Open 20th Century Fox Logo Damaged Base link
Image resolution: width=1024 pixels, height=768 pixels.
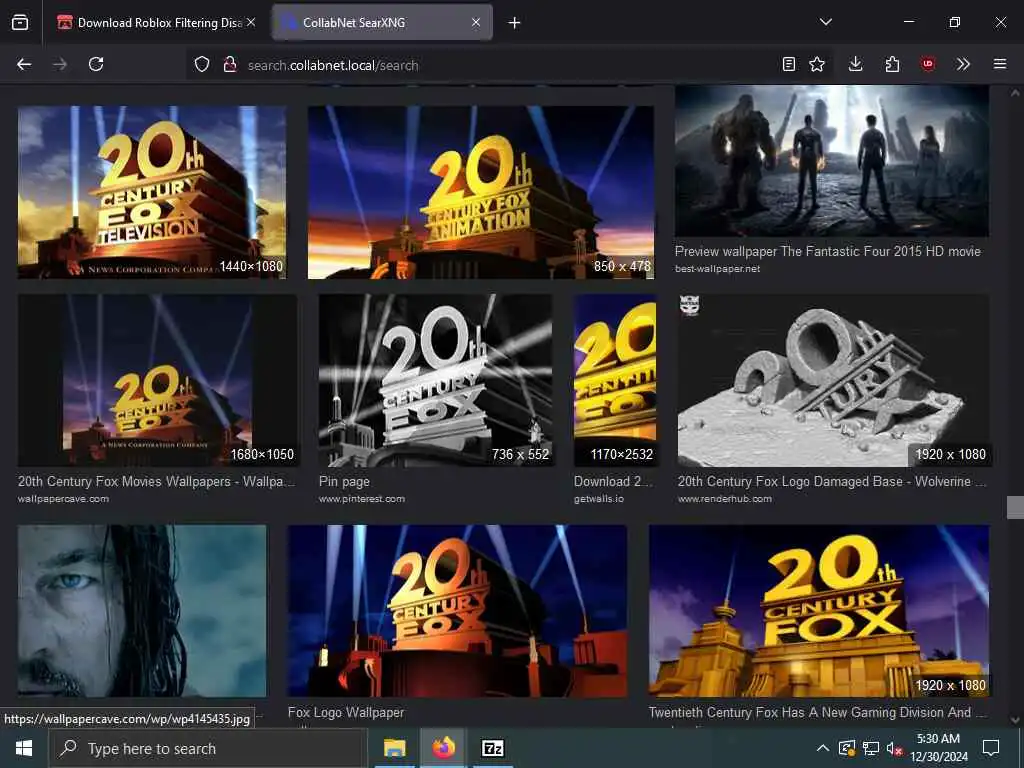832,481
